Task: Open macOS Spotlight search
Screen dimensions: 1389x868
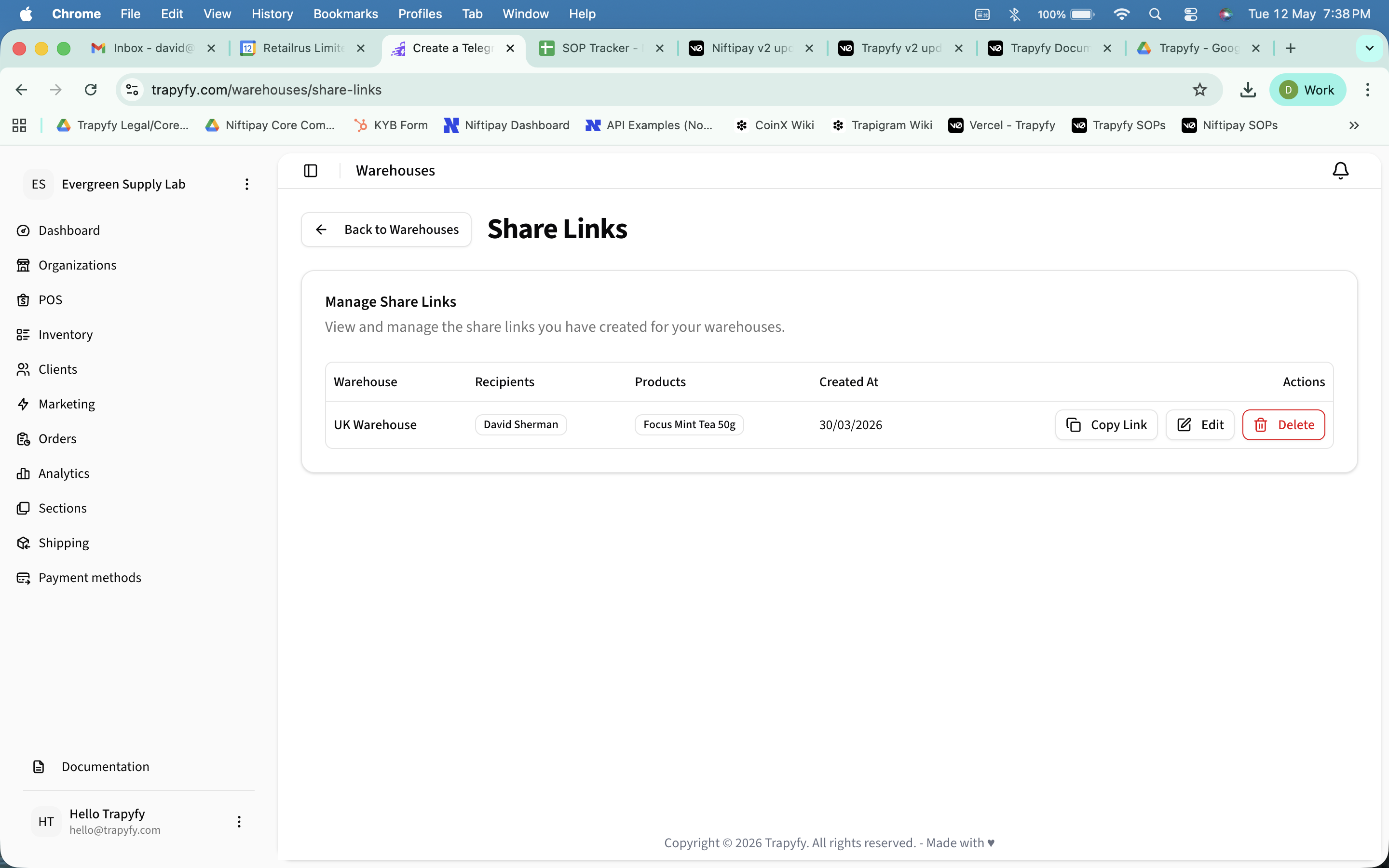Action: 1156,14
